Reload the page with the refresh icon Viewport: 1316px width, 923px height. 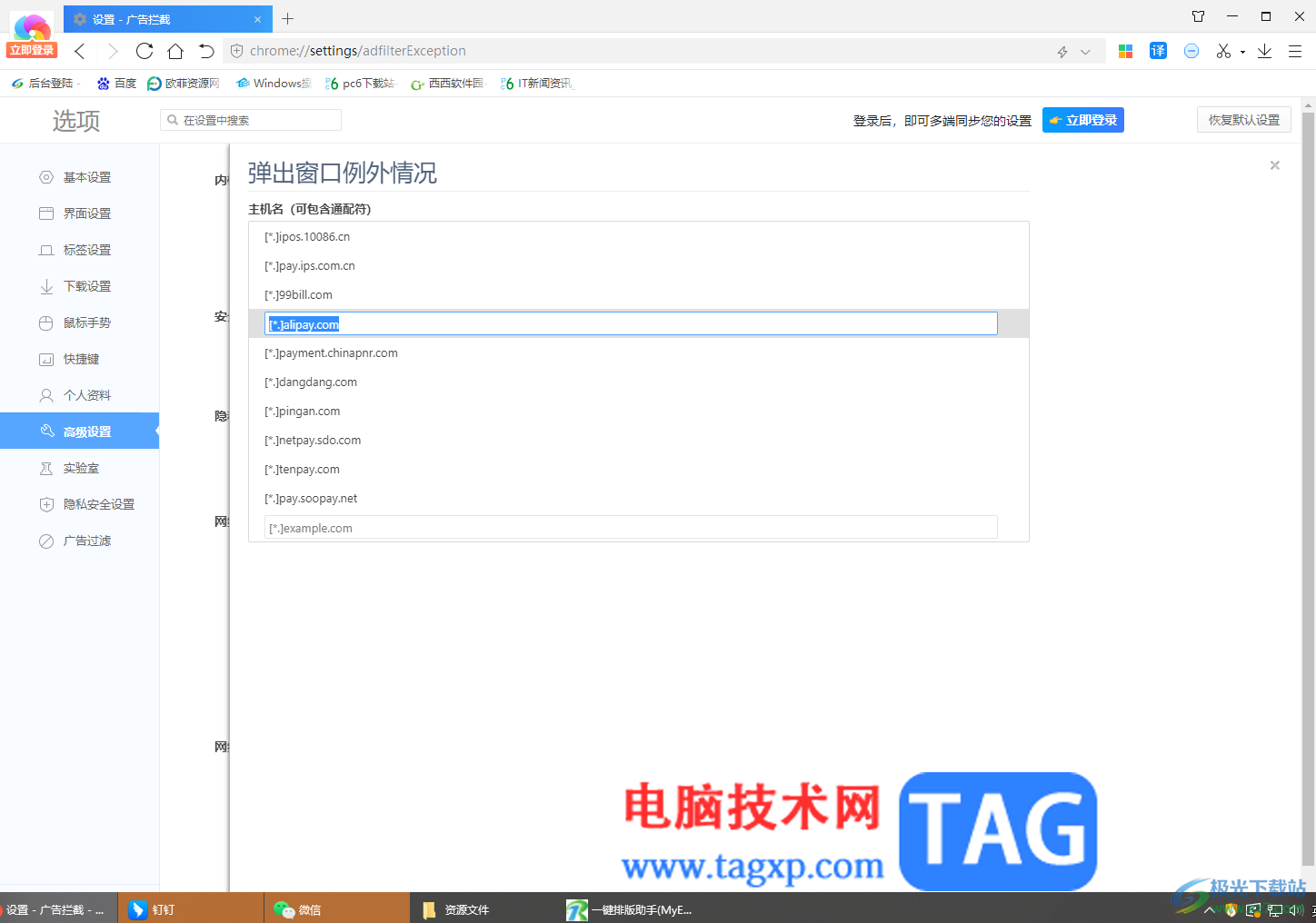(x=144, y=51)
